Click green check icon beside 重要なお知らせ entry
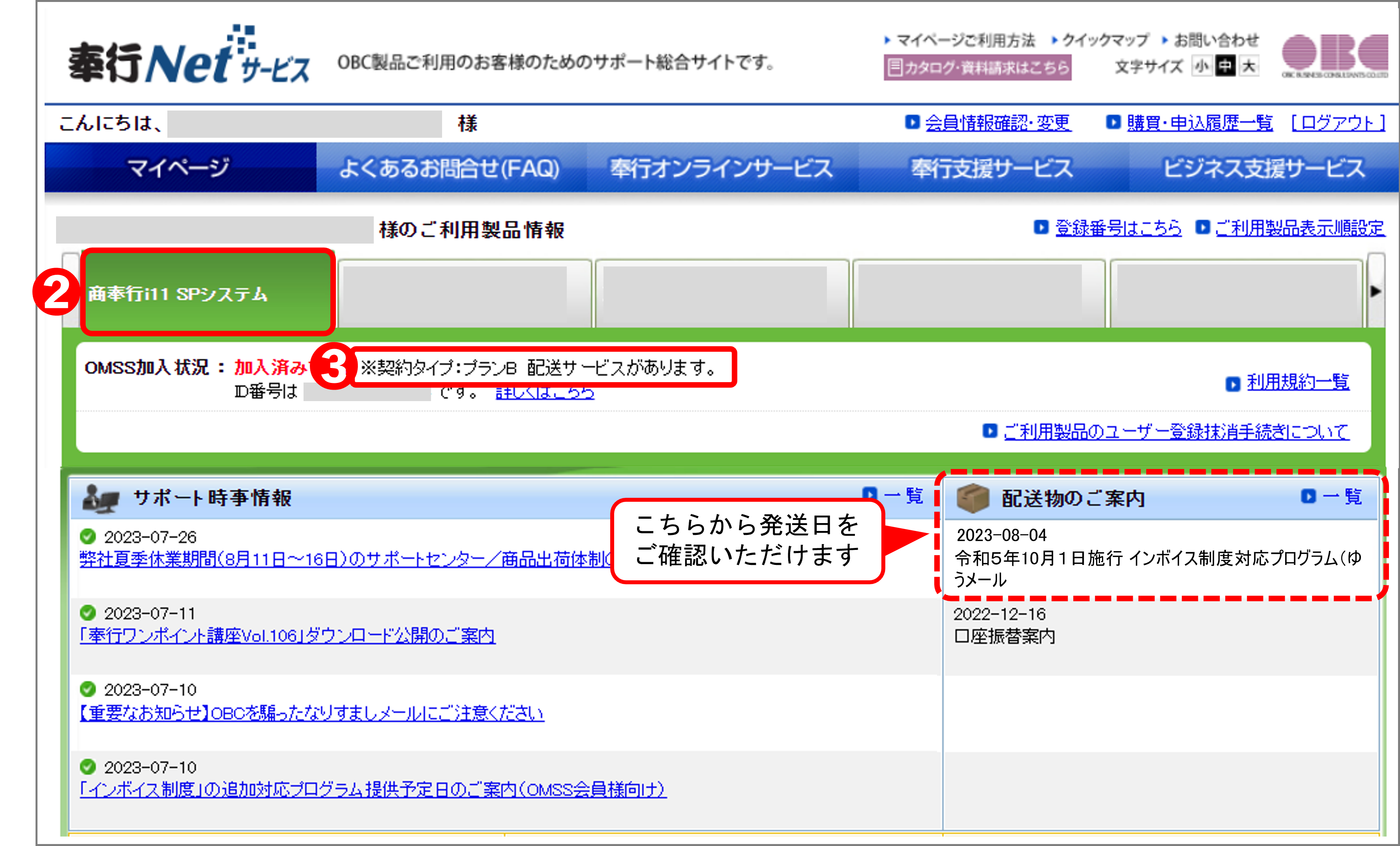Screen dimensions: 1400x846 pyautogui.click(x=88, y=689)
